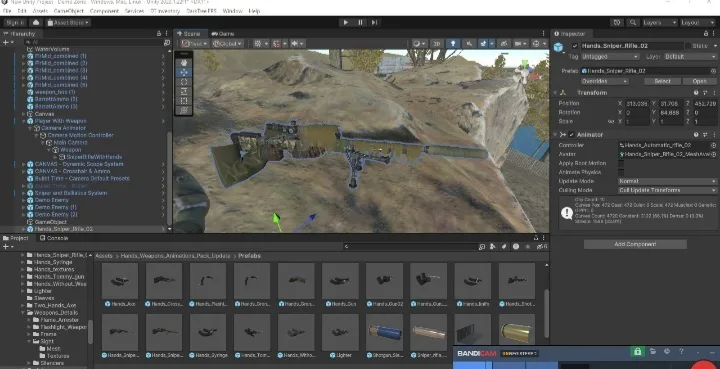Screen dimensions: 720x369
Task: Toggle the Static checkbox
Action: [688, 46]
